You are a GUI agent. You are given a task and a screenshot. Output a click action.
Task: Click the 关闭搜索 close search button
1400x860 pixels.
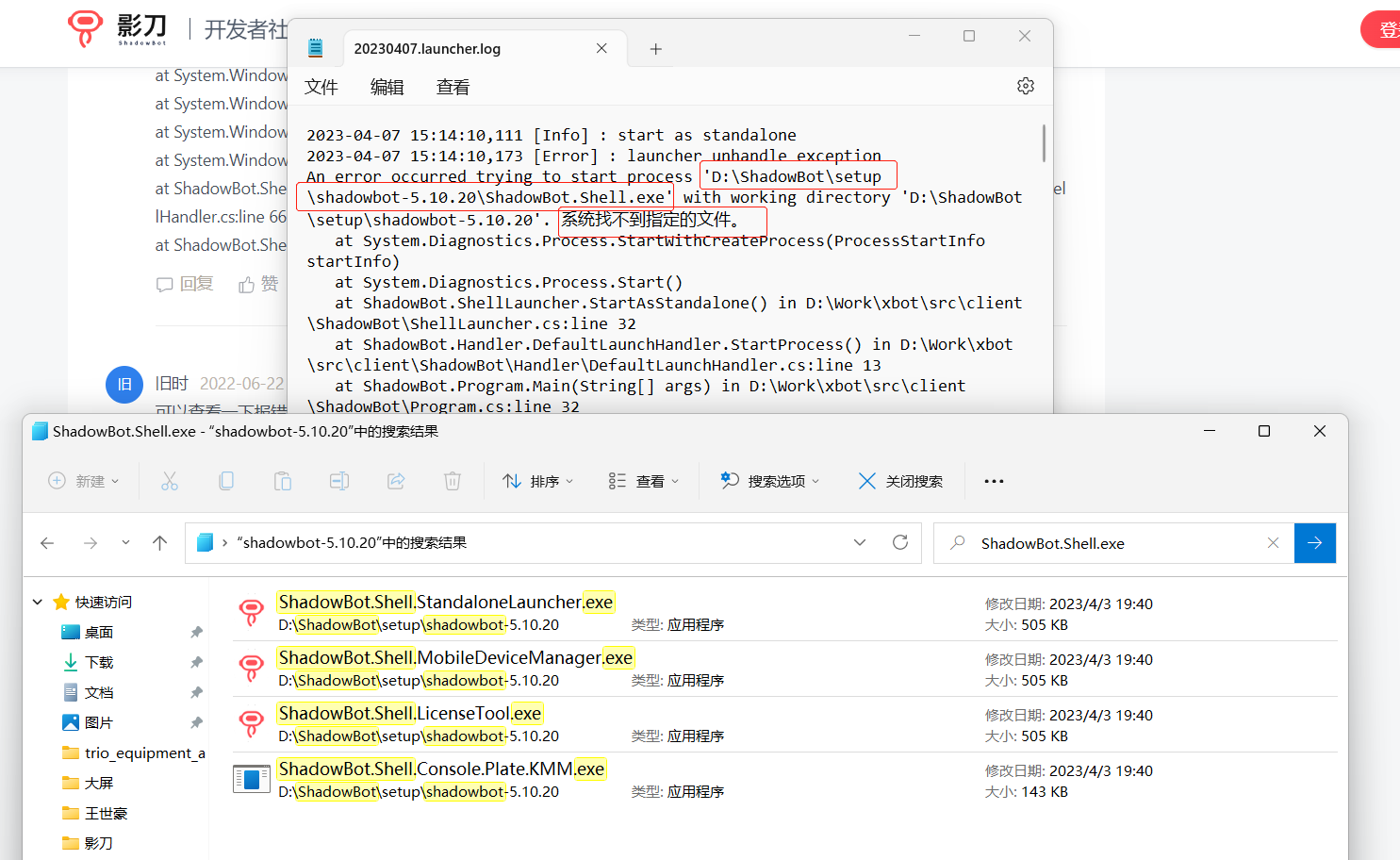pos(900,481)
